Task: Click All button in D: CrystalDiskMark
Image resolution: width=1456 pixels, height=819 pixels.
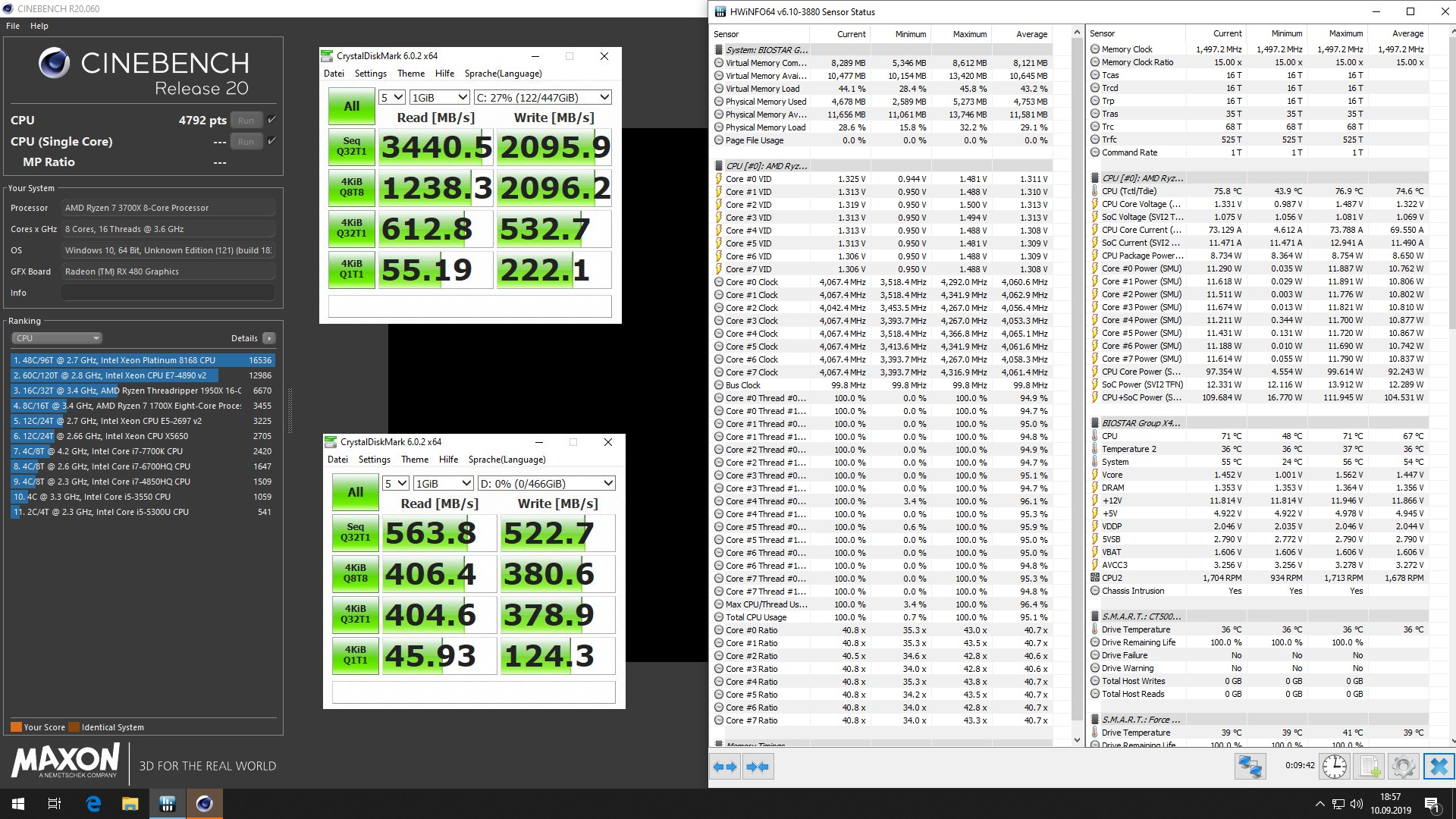Action: click(x=356, y=492)
